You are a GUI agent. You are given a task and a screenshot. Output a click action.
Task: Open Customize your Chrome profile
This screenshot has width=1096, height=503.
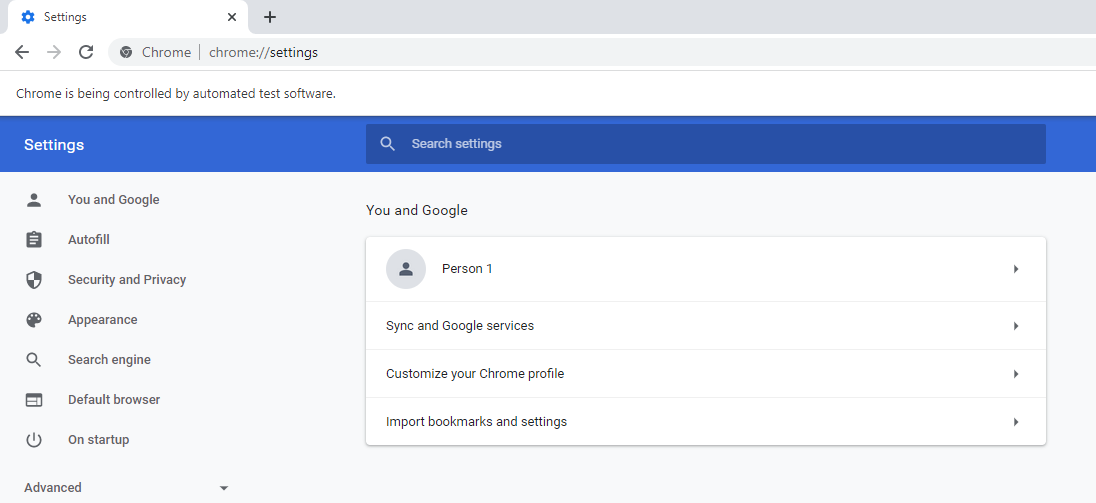pos(705,374)
